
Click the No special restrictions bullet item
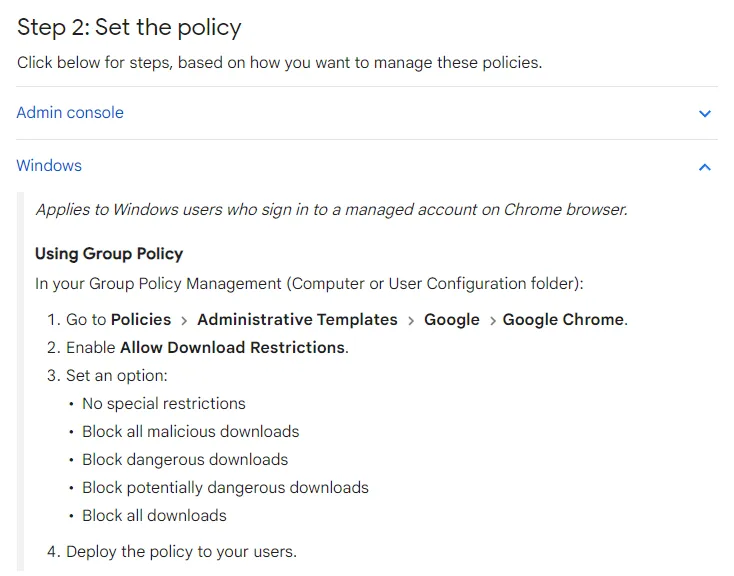164,404
